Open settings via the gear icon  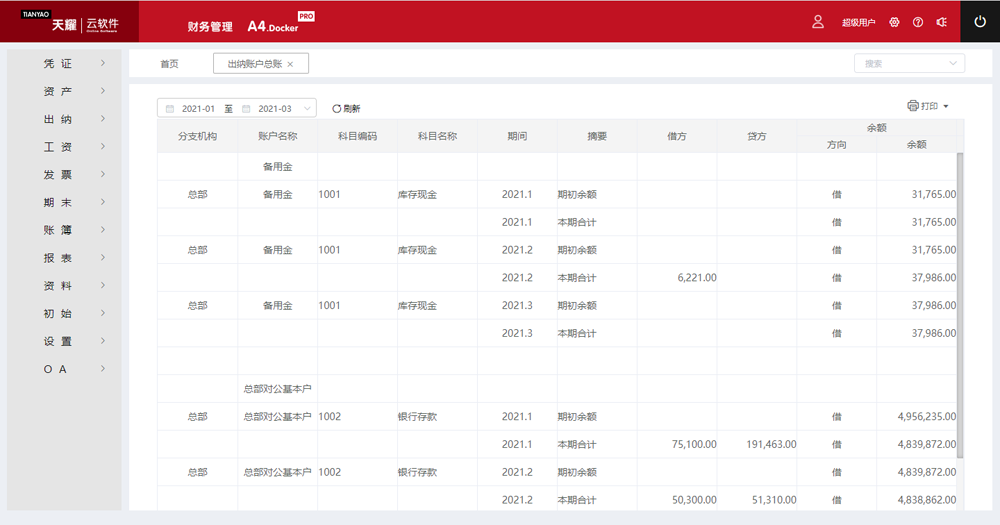point(894,22)
